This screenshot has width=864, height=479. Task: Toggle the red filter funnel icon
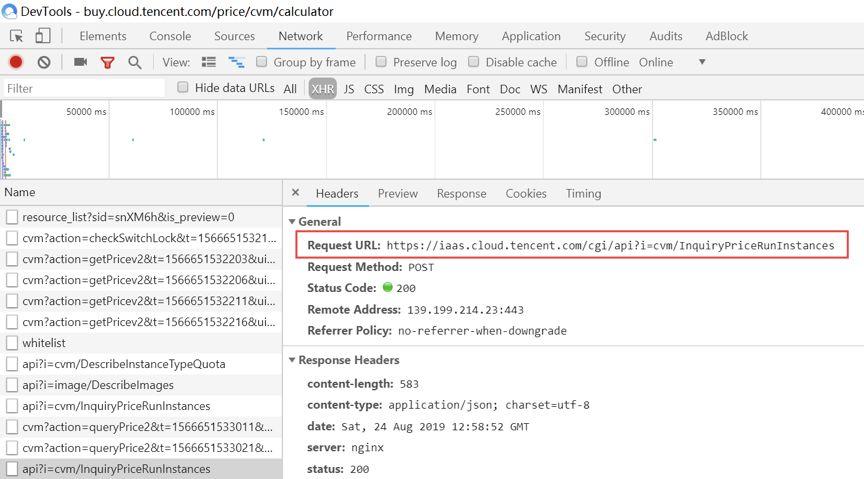(107, 62)
